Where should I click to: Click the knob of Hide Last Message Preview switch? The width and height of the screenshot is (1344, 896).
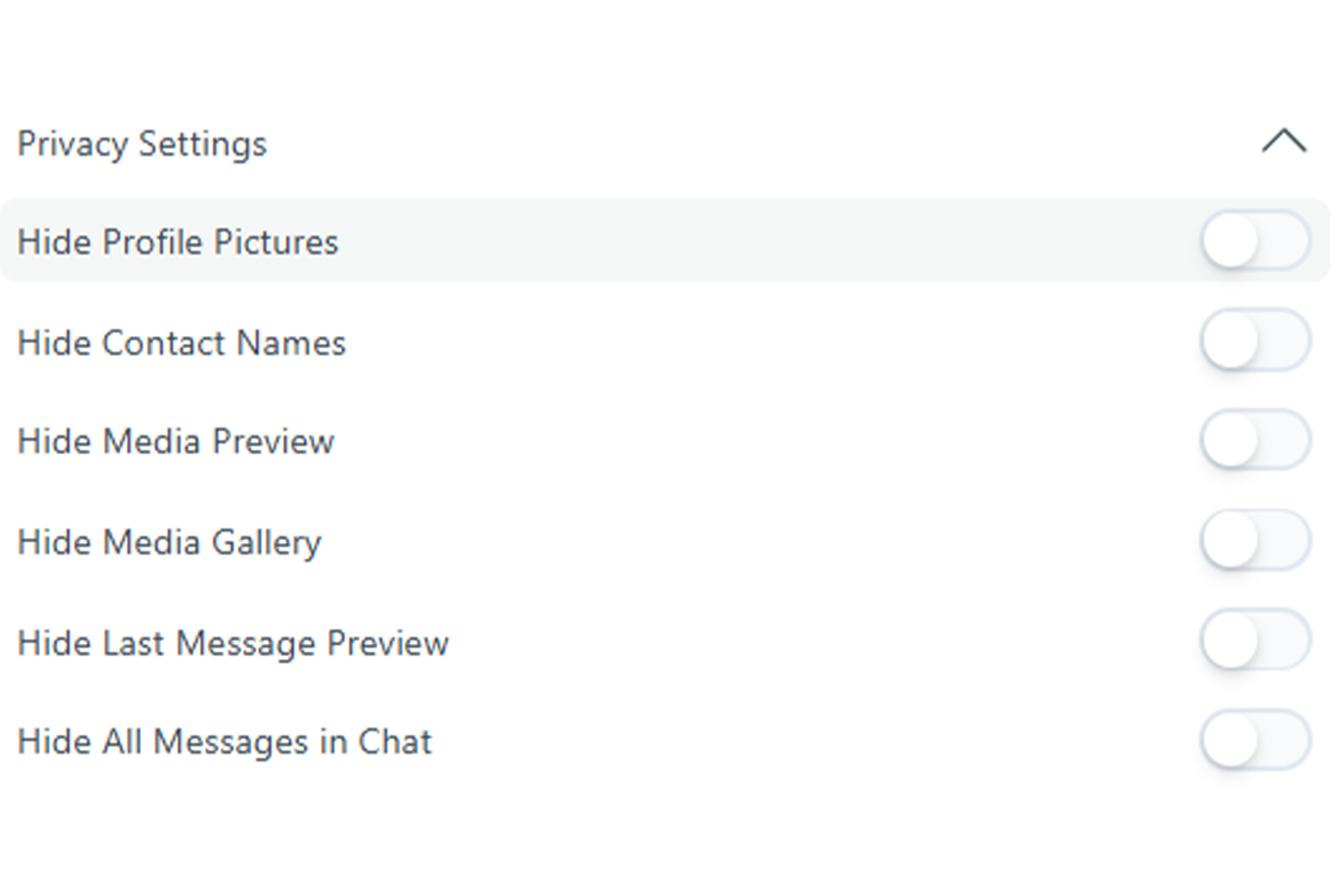[1230, 641]
